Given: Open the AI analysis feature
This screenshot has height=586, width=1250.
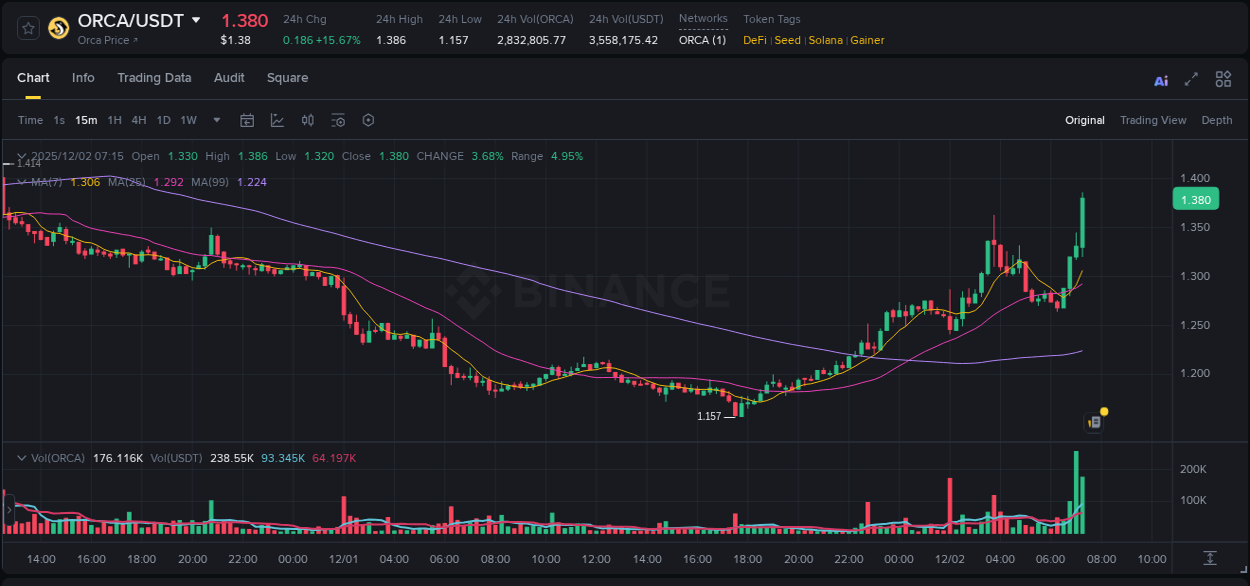Looking at the screenshot, I should click(1160, 79).
